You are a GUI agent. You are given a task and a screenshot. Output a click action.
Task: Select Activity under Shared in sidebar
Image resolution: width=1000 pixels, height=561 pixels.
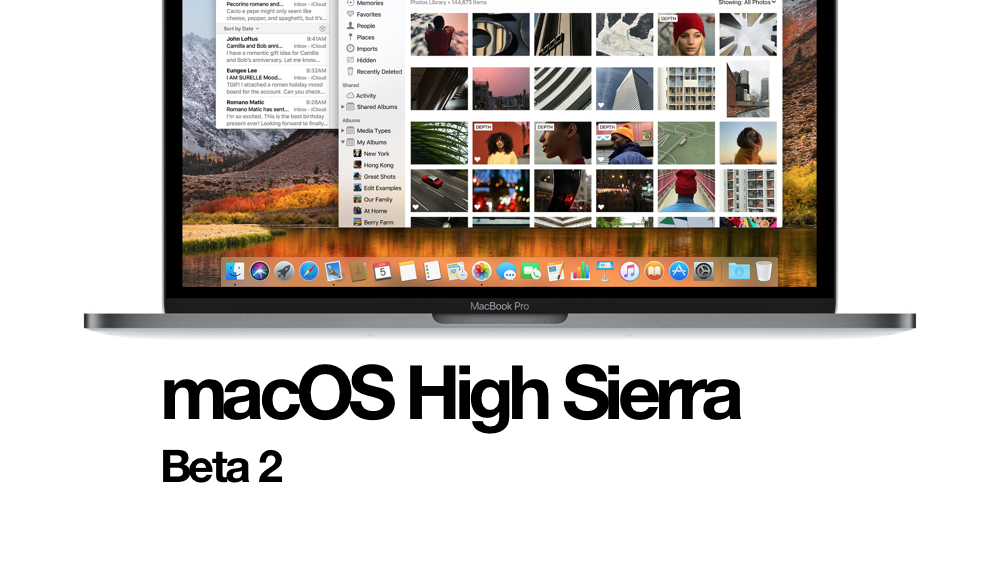click(x=361, y=96)
